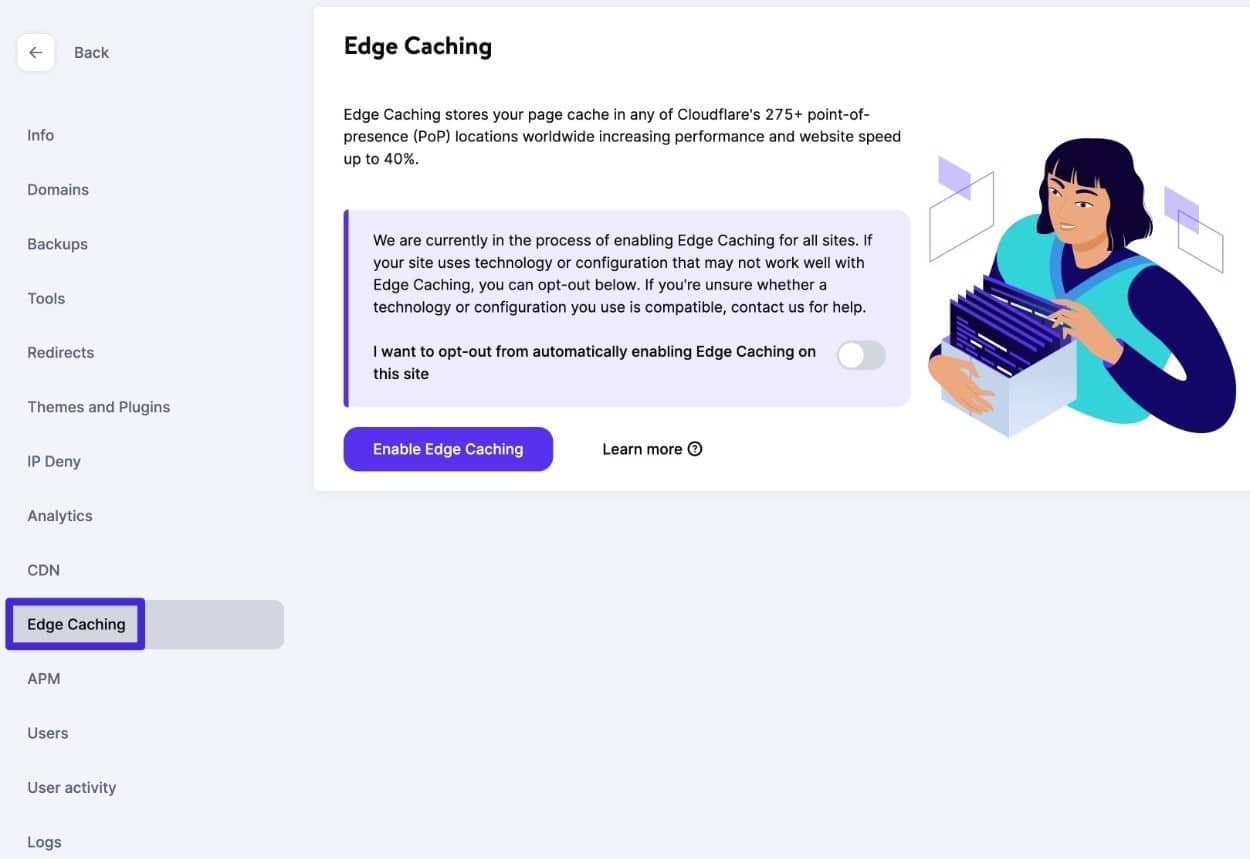The image size is (1250, 859).
Task: Open Themes and Plugins settings
Action: click(98, 407)
